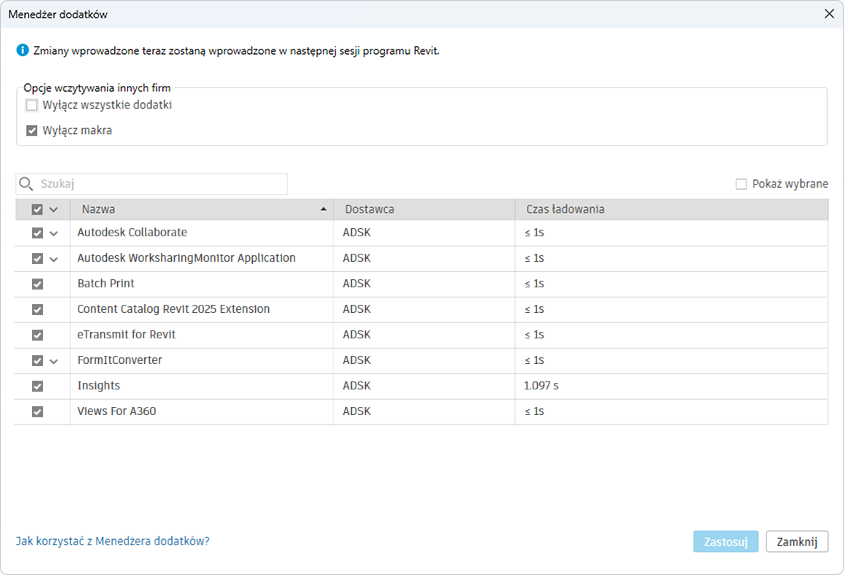Uncheck the Batch Print add-in checkbox

pos(38,284)
